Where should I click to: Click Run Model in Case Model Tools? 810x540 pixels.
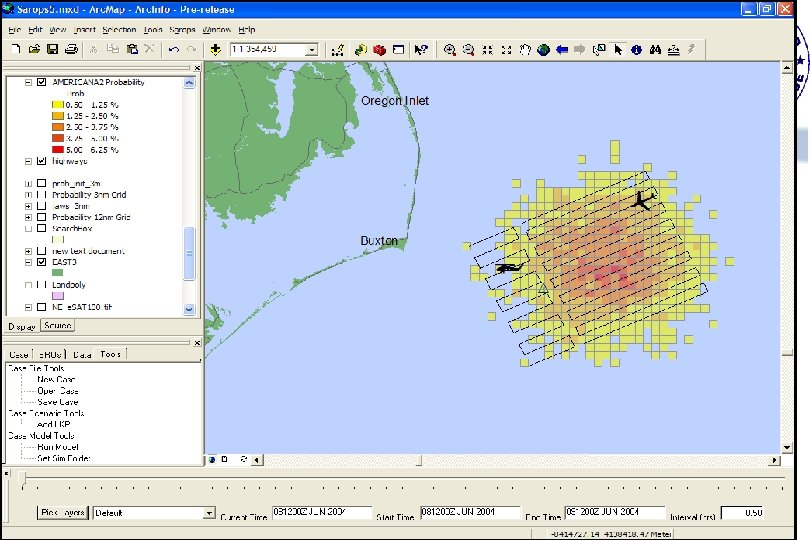coord(56,446)
